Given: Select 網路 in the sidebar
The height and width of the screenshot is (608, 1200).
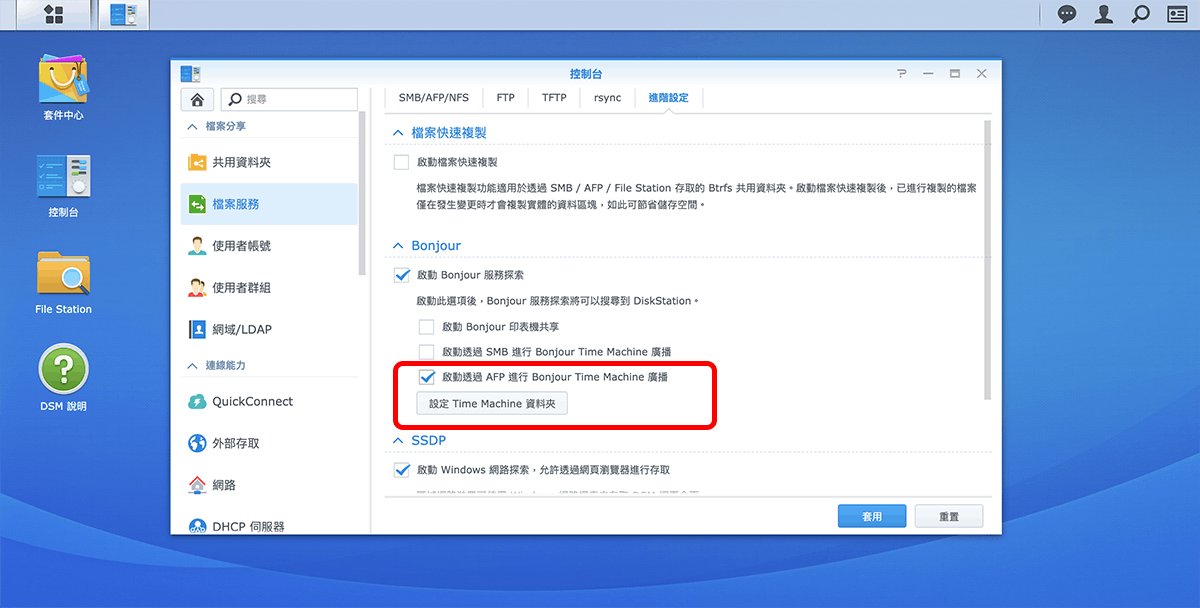Looking at the screenshot, I should pos(269,486).
